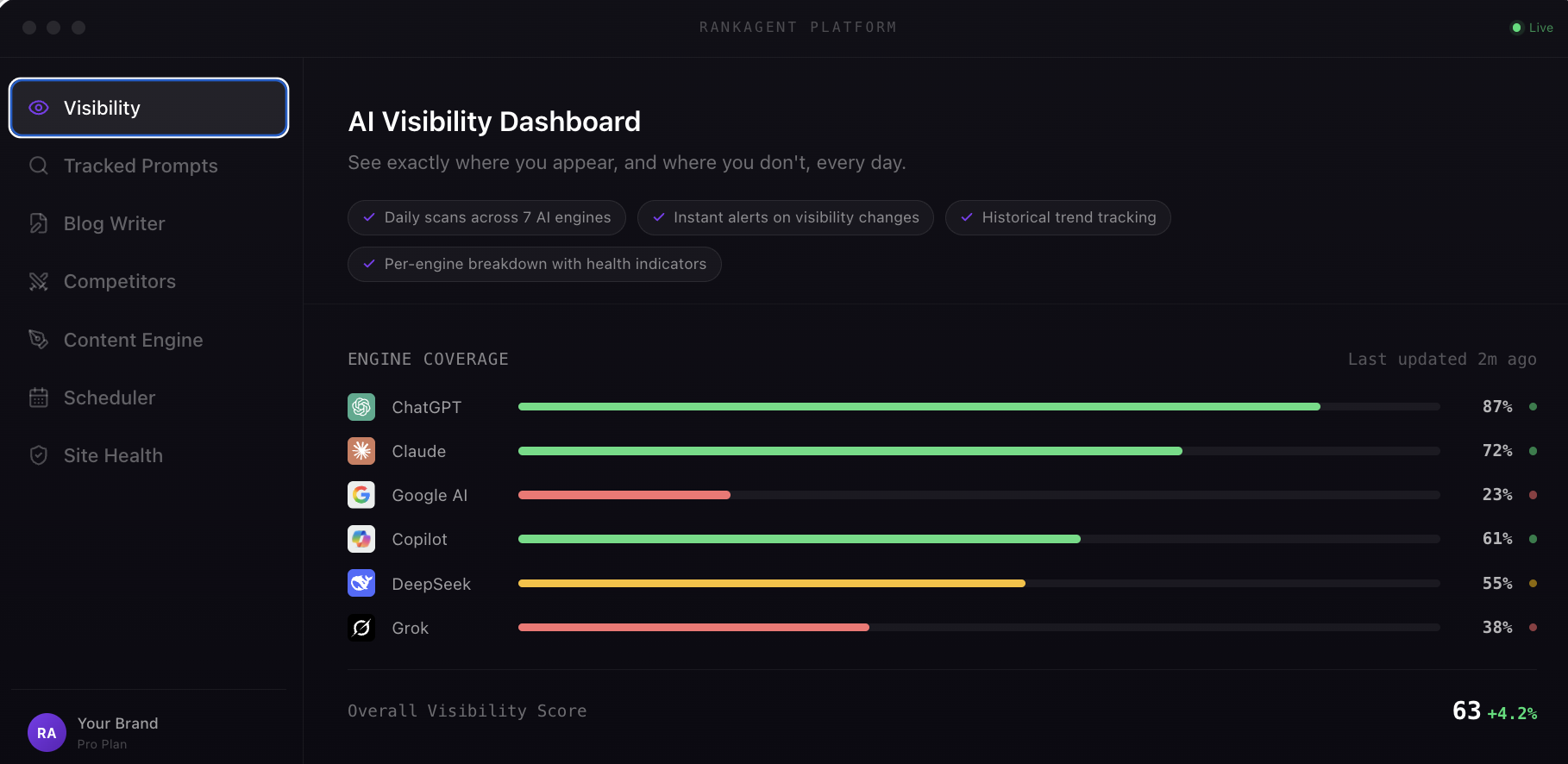Select the Scheduler menu item
Image resolution: width=1568 pixels, height=764 pixels.
pos(109,398)
